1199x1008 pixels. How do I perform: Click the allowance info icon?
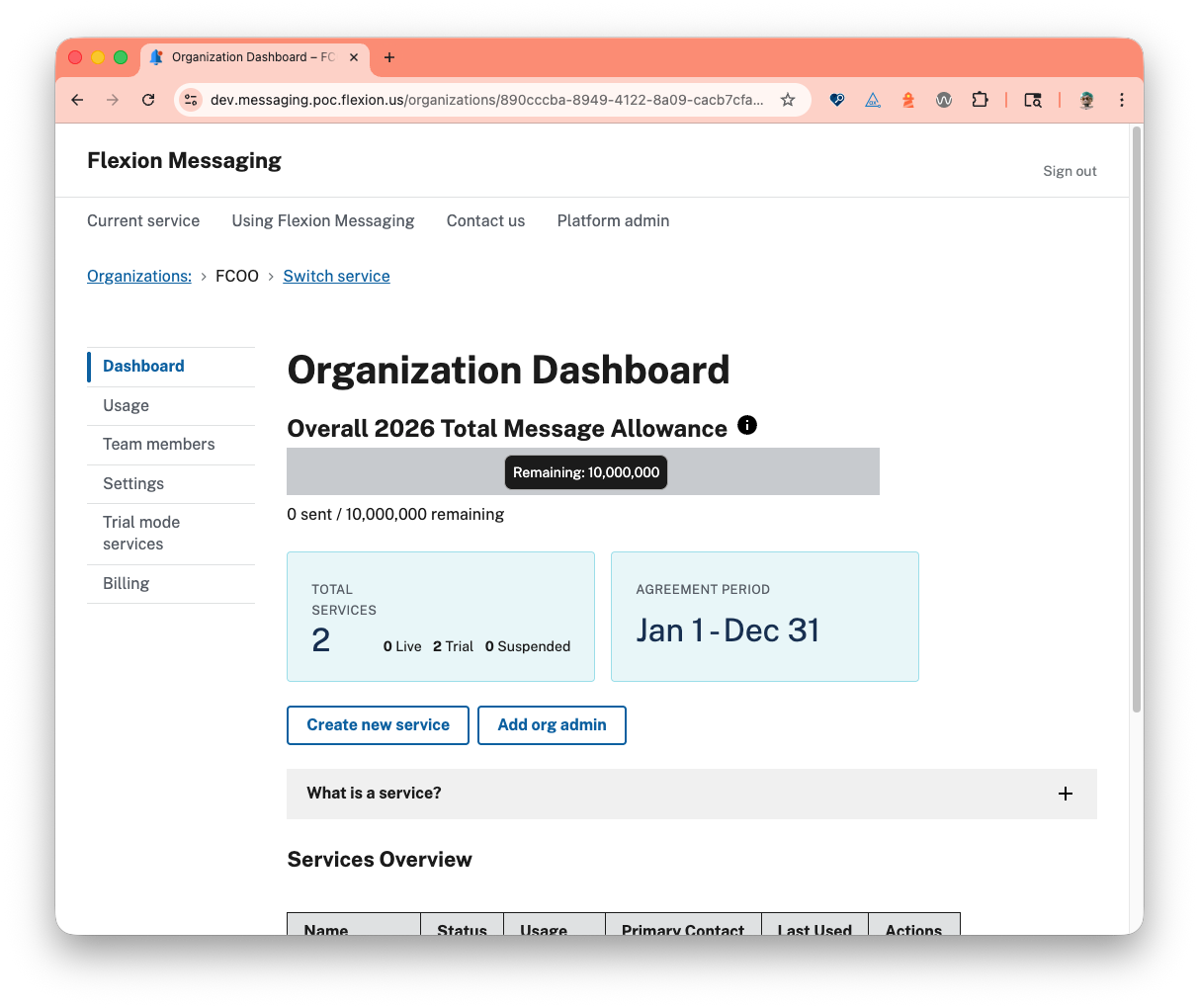pyautogui.click(x=747, y=425)
